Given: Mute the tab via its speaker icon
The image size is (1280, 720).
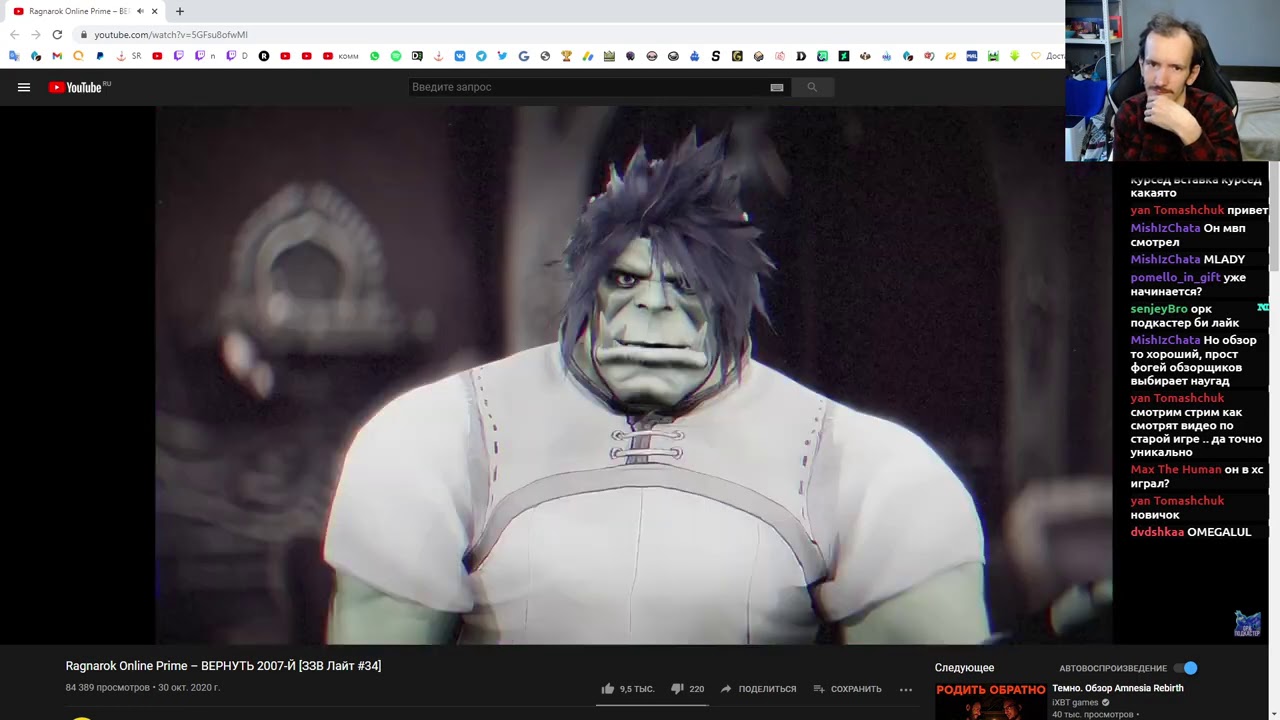Looking at the screenshot, I should tap(140, 11).
